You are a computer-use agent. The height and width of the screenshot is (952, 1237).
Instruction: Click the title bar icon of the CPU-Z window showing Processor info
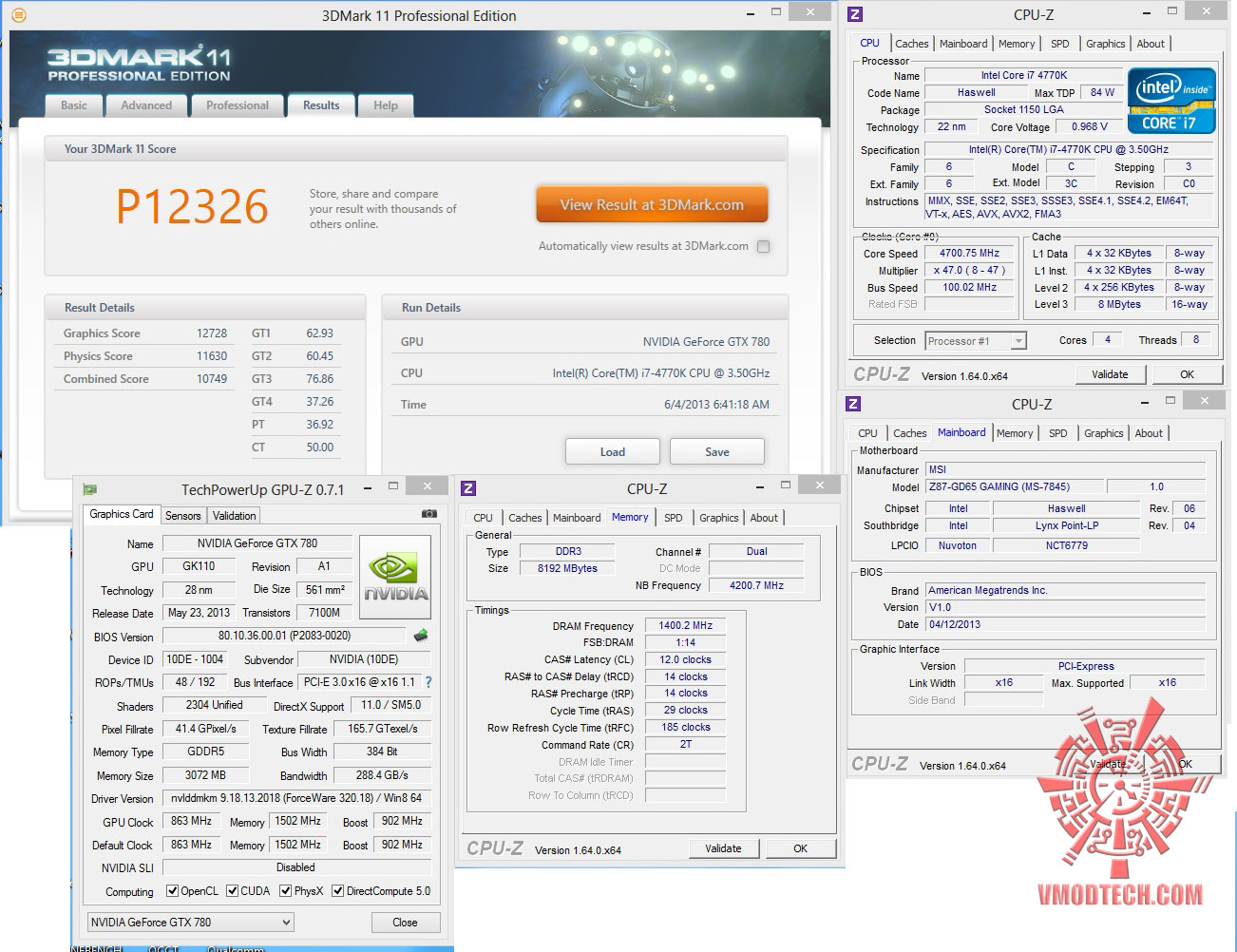click(x=855, y=14)
